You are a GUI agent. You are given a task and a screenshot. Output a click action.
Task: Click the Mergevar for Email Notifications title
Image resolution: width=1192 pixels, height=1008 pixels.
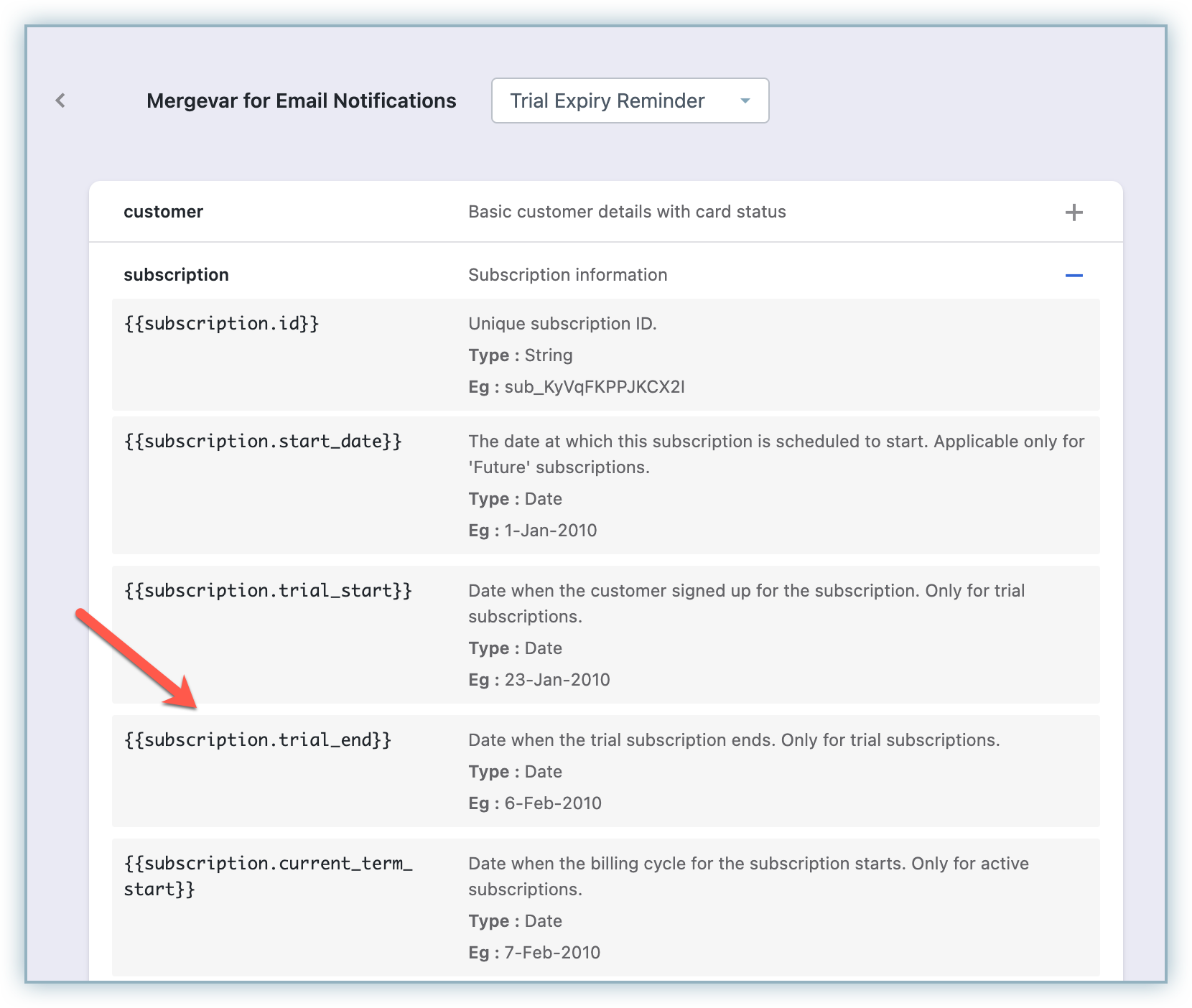[x=301, y=101]
